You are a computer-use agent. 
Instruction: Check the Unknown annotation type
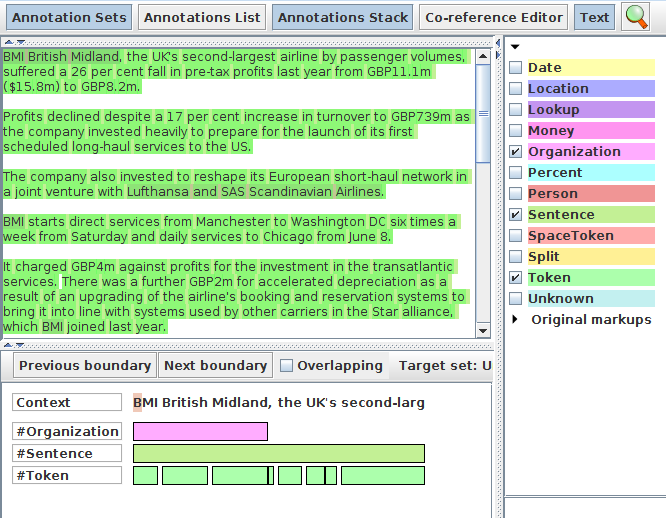point(516,298)
